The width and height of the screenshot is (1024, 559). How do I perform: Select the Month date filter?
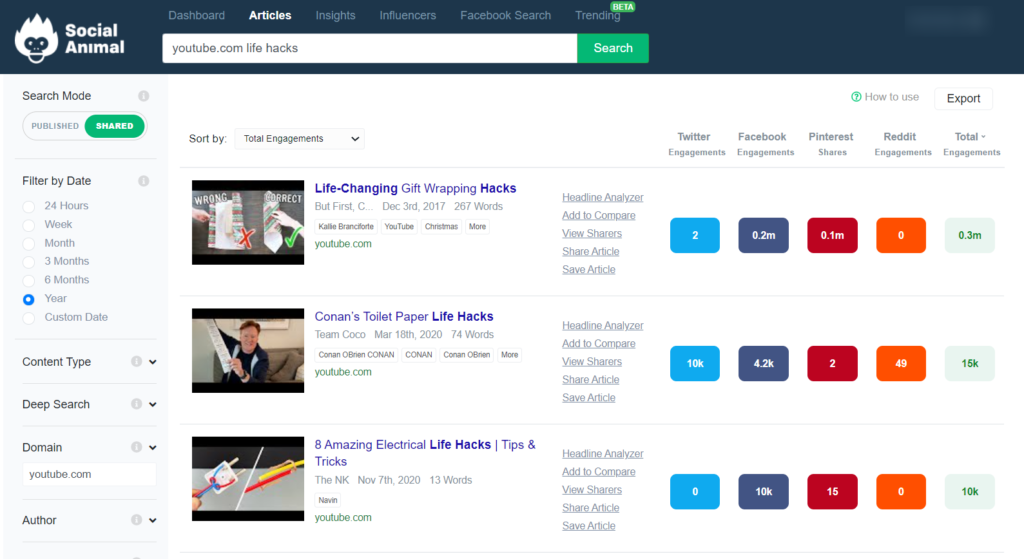[29, 244]
